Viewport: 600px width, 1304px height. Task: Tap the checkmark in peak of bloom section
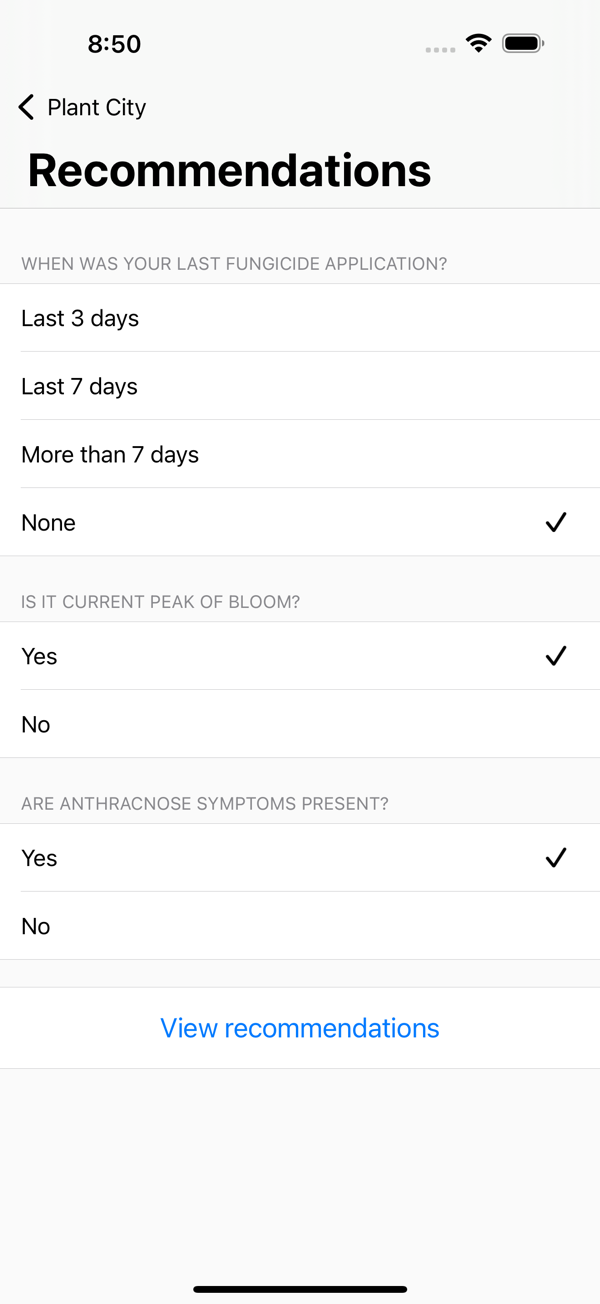click(x=556, y=656)
